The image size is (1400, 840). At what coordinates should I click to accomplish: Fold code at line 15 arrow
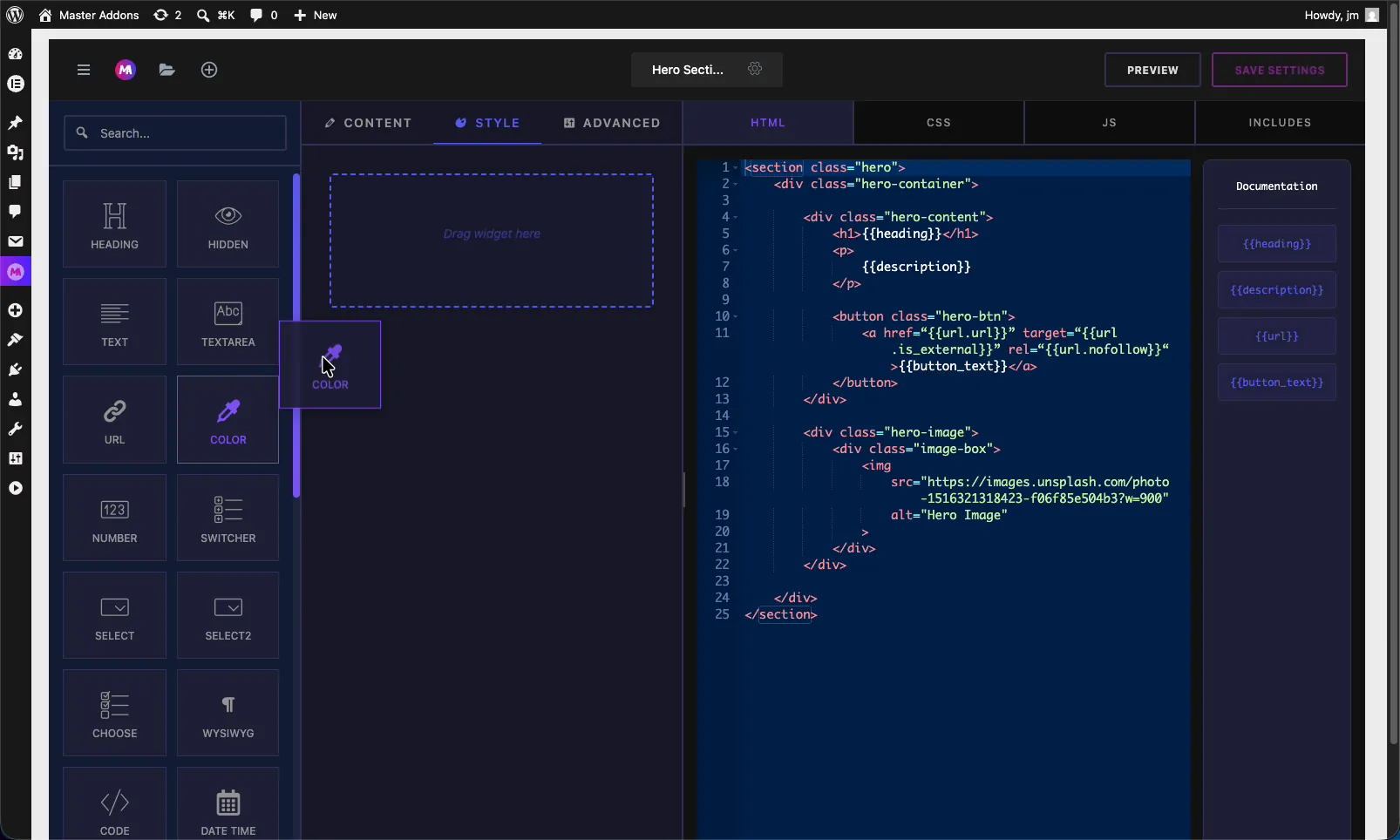[x=735, y=432]
